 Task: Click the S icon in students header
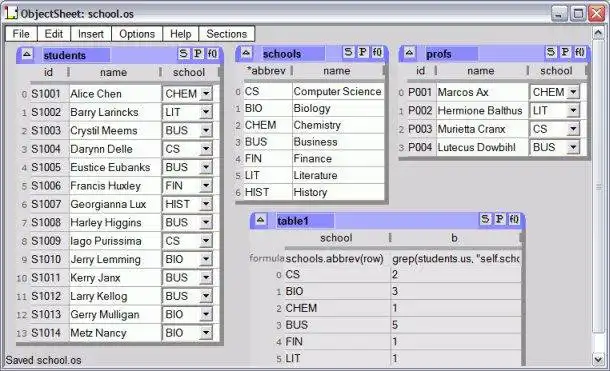(183, 53)
